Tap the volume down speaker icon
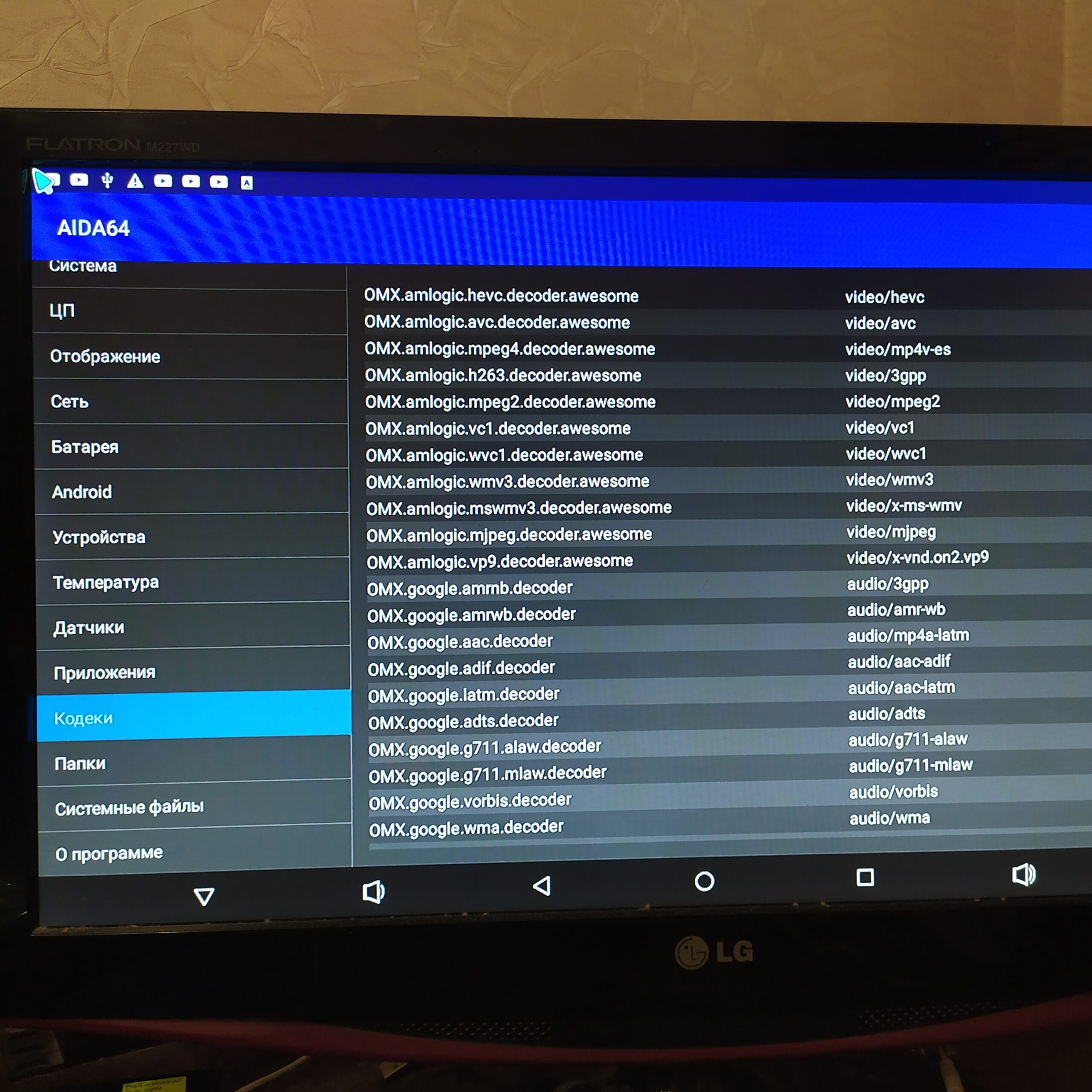1092x1092 pixels. tap(373, 892)
